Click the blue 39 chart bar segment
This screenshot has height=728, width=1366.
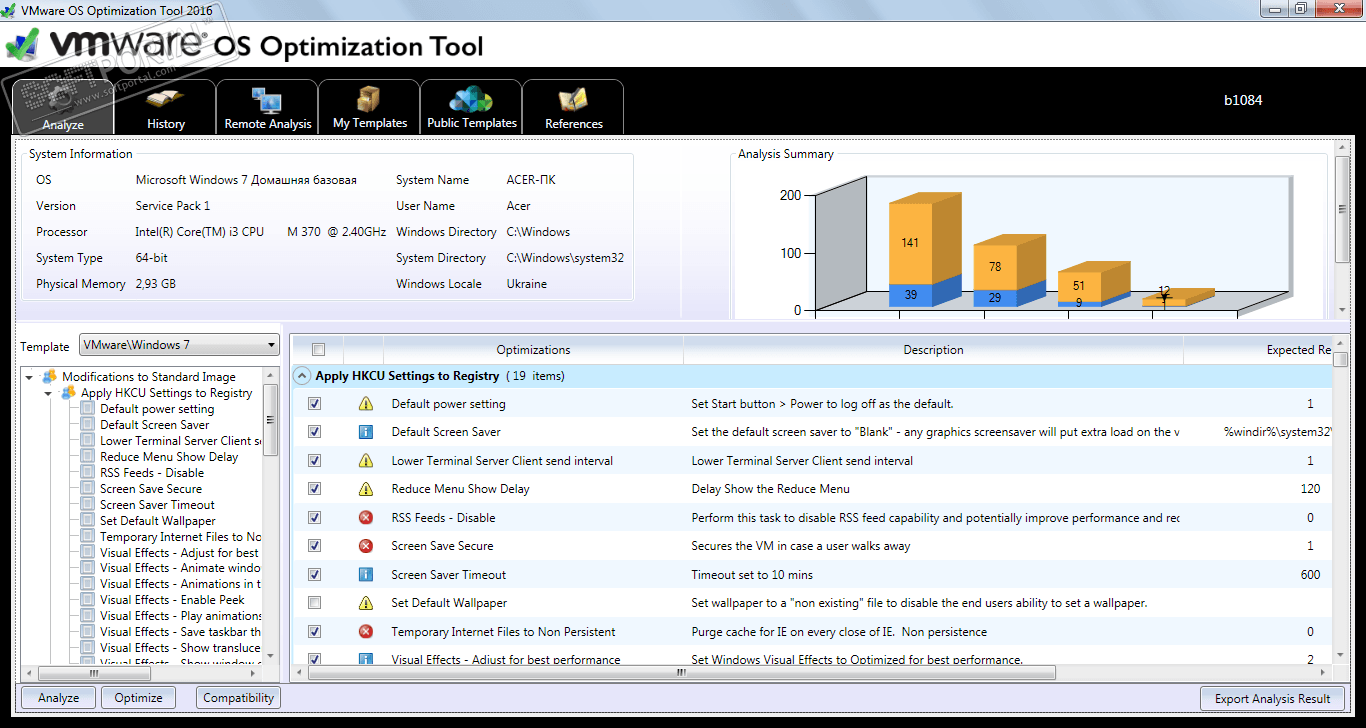click(x=910, y=296)
